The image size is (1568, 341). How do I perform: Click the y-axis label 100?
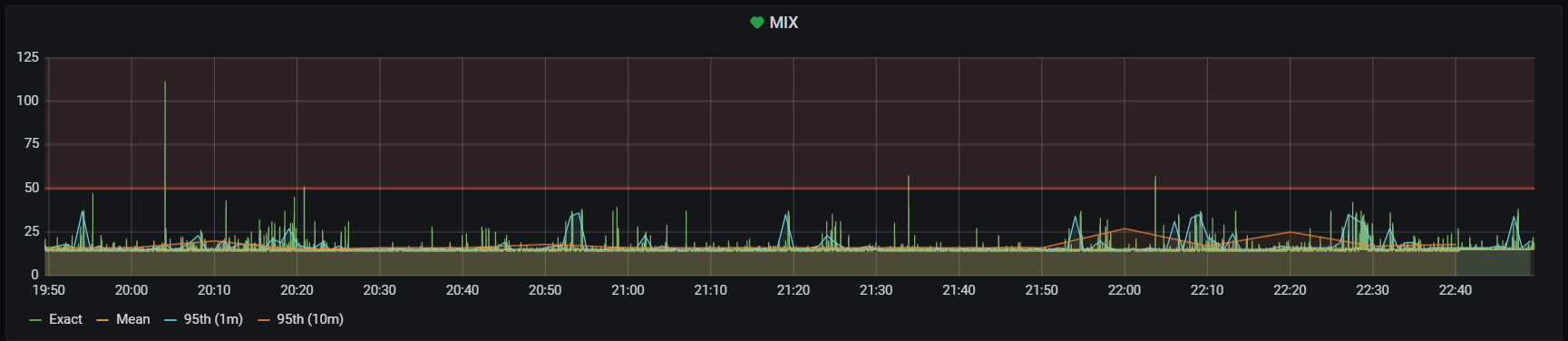pos(28,101)
